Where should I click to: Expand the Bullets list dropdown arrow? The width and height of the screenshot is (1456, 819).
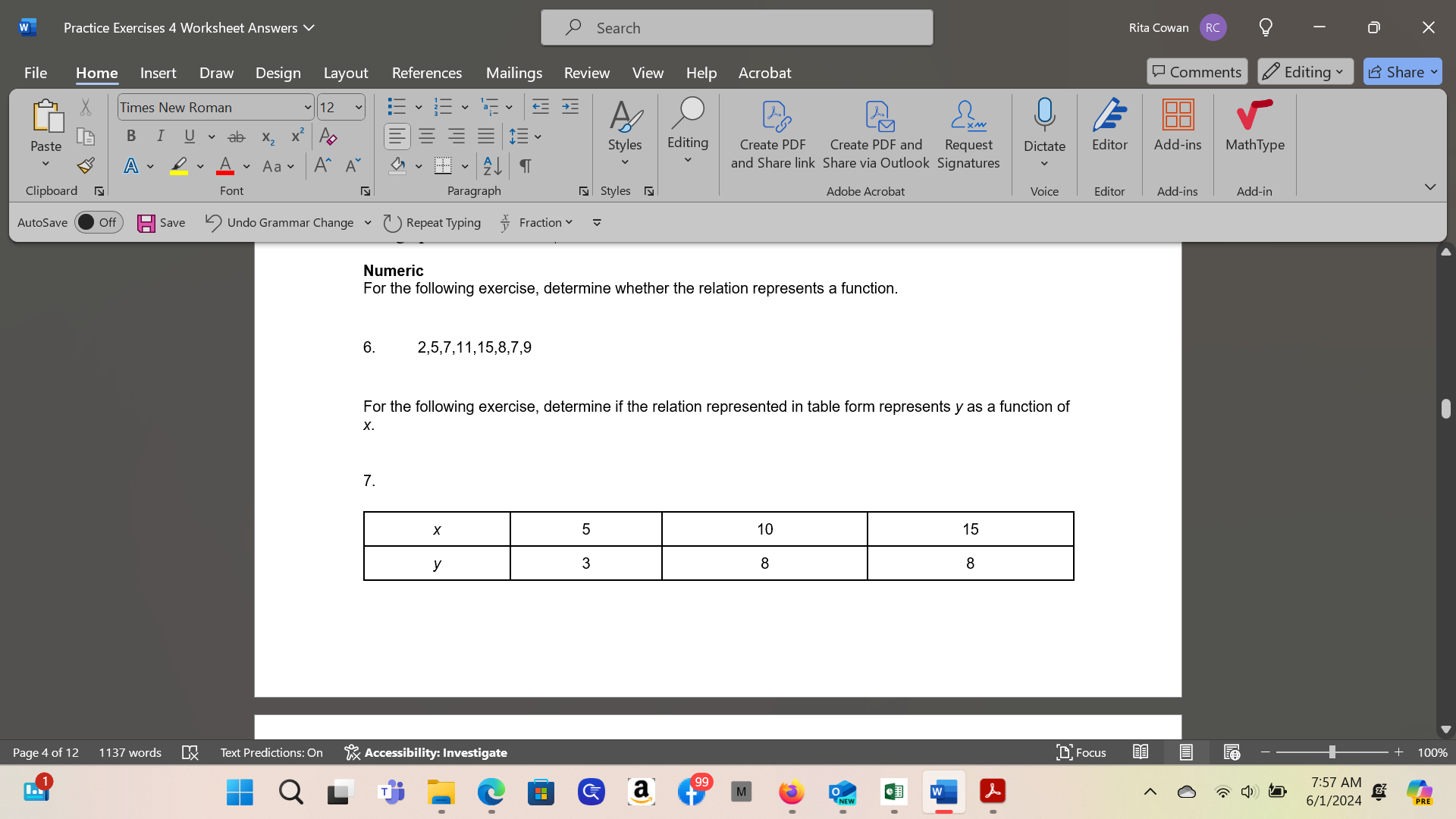click(x=419, y=108)
